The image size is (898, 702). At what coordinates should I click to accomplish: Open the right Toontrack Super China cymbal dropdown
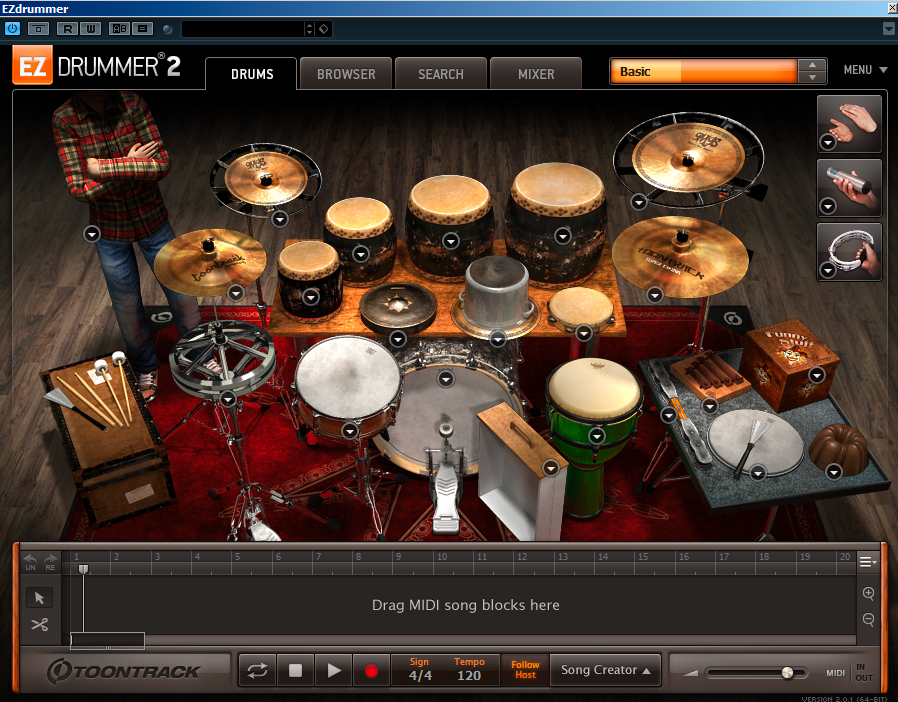(655, 295)
